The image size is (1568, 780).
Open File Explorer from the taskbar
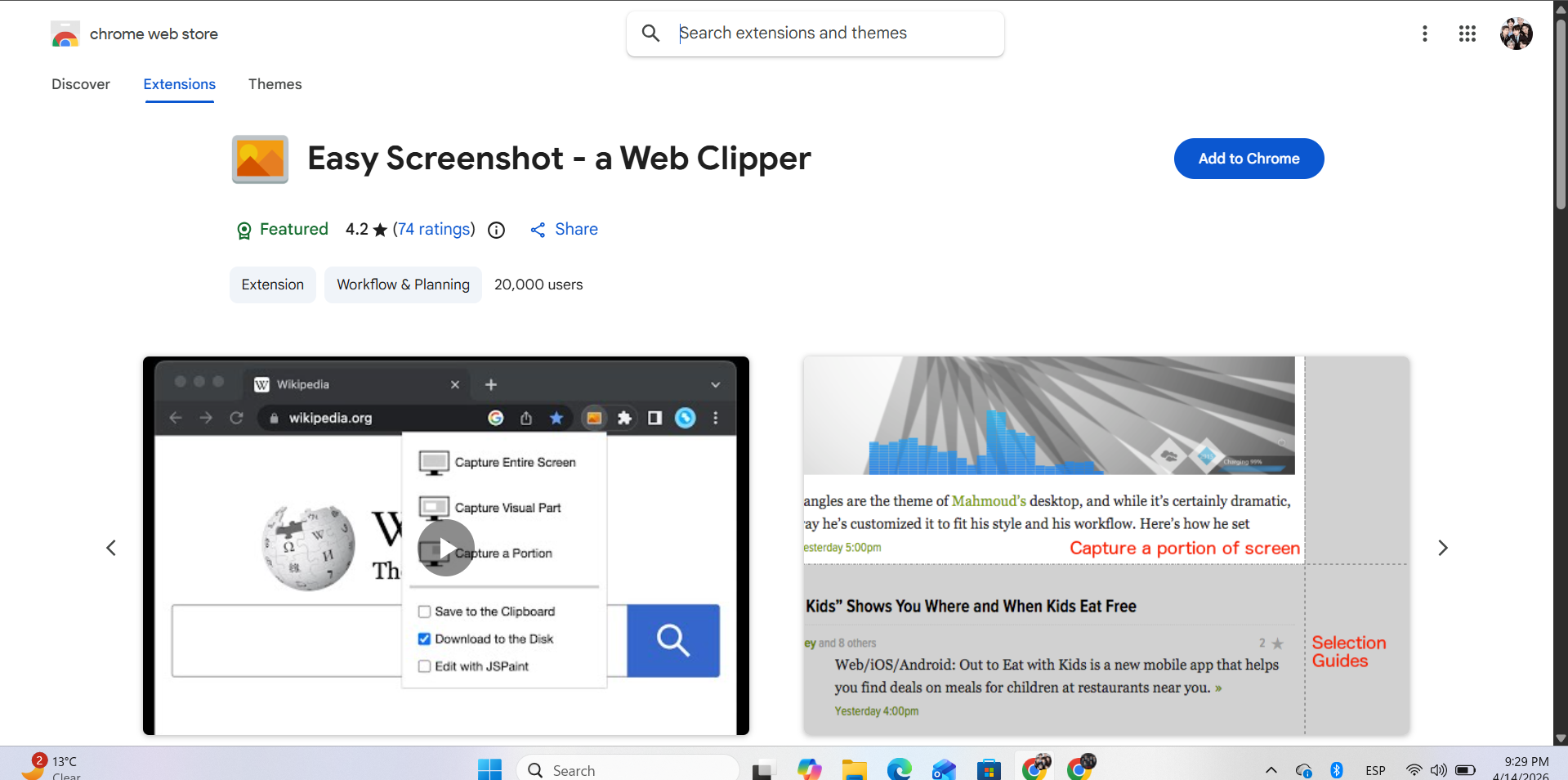855,769
